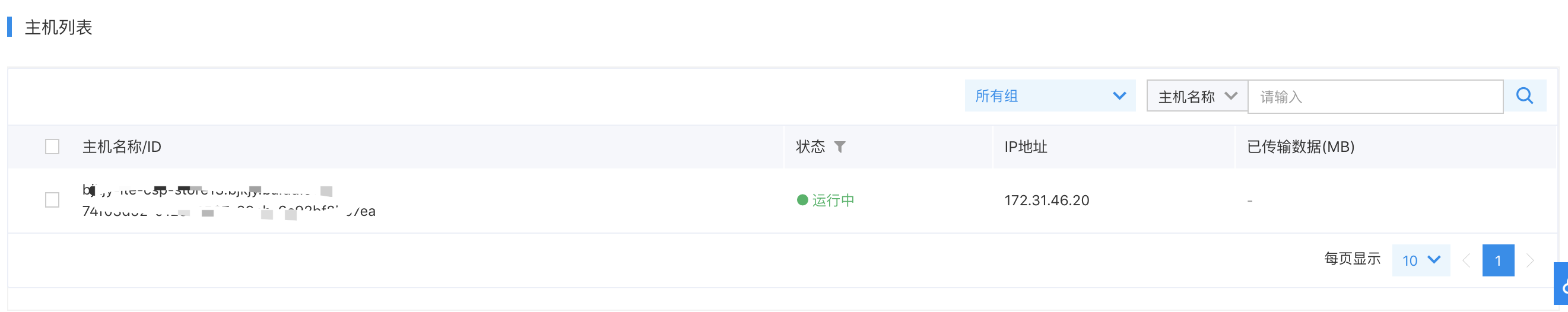Click the IP地址 column header
The image size is (1568, 312).
coord(1026,147)
